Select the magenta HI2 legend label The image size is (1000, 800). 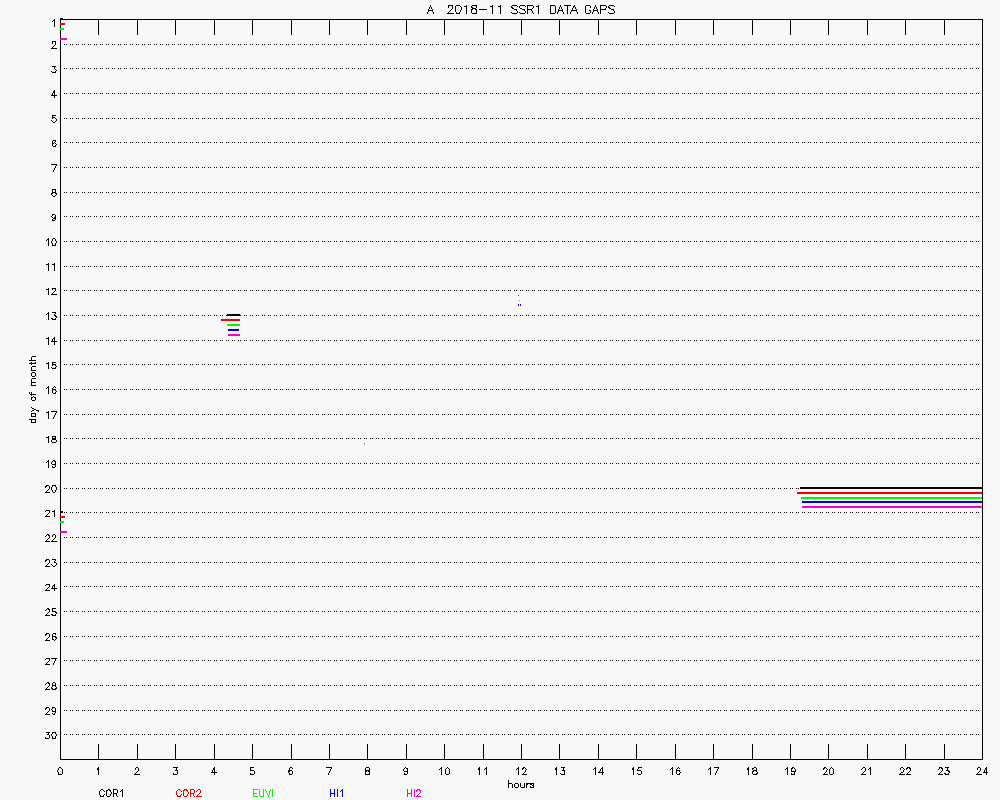tap(414, 793)
